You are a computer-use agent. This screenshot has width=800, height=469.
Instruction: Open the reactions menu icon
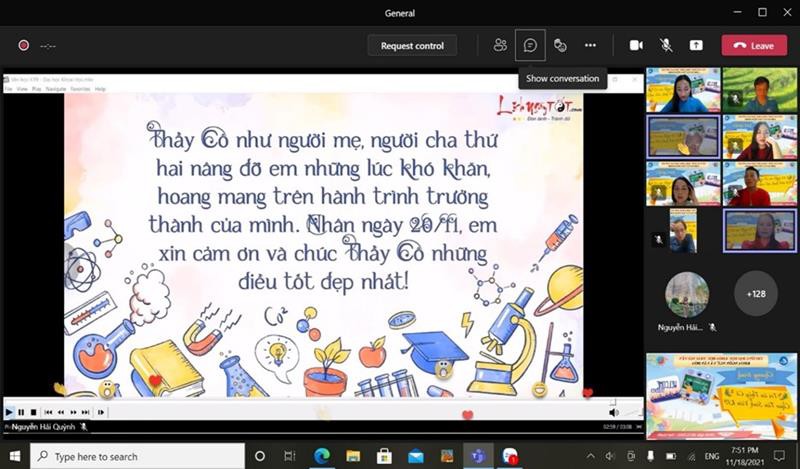point(560,45)
